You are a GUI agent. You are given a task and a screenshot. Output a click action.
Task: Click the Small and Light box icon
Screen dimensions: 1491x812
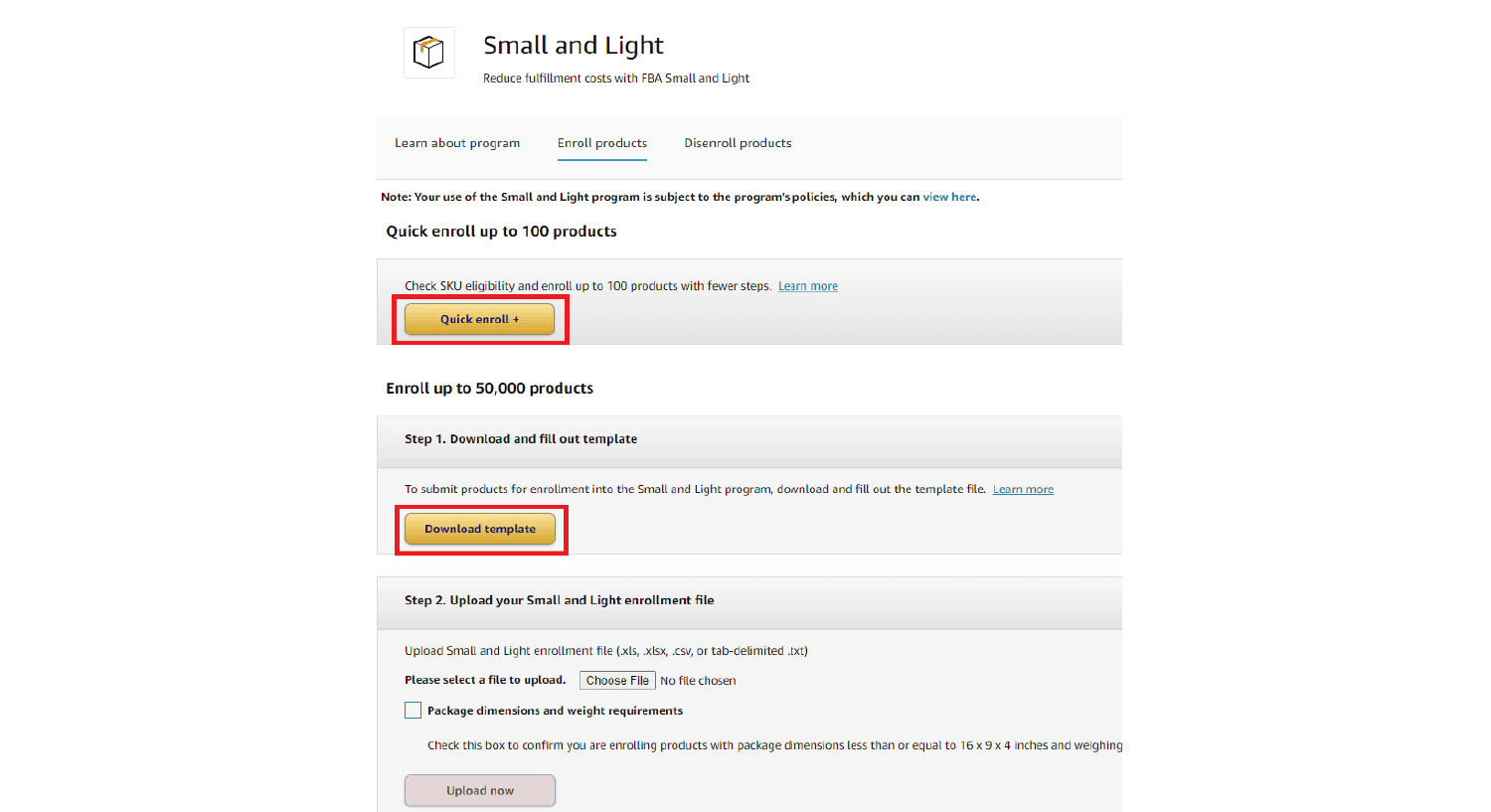pyautogui.click(x=428, y=53)
